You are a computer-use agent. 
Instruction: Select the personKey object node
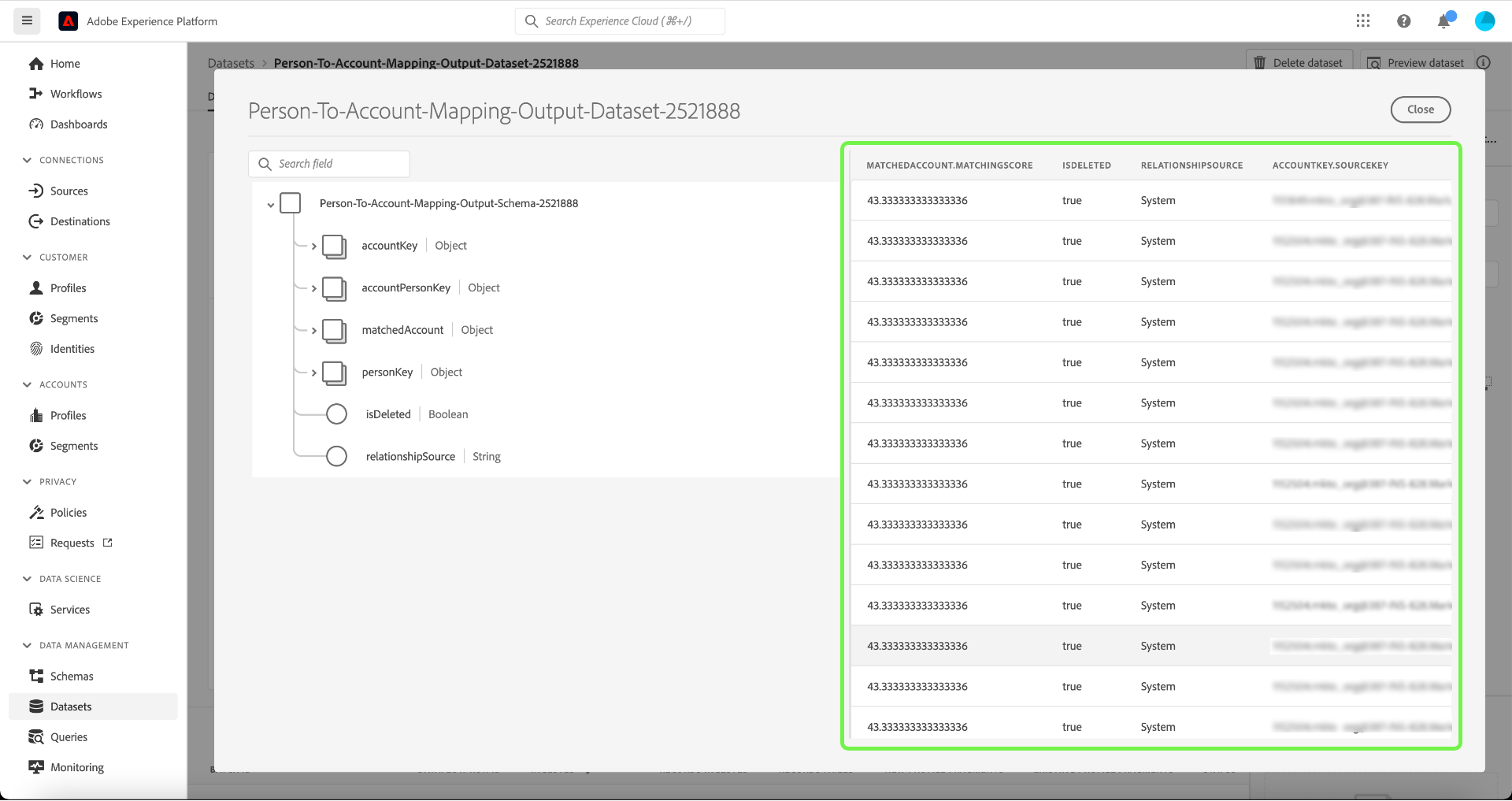pyautogui.click(x=334, y=373)
